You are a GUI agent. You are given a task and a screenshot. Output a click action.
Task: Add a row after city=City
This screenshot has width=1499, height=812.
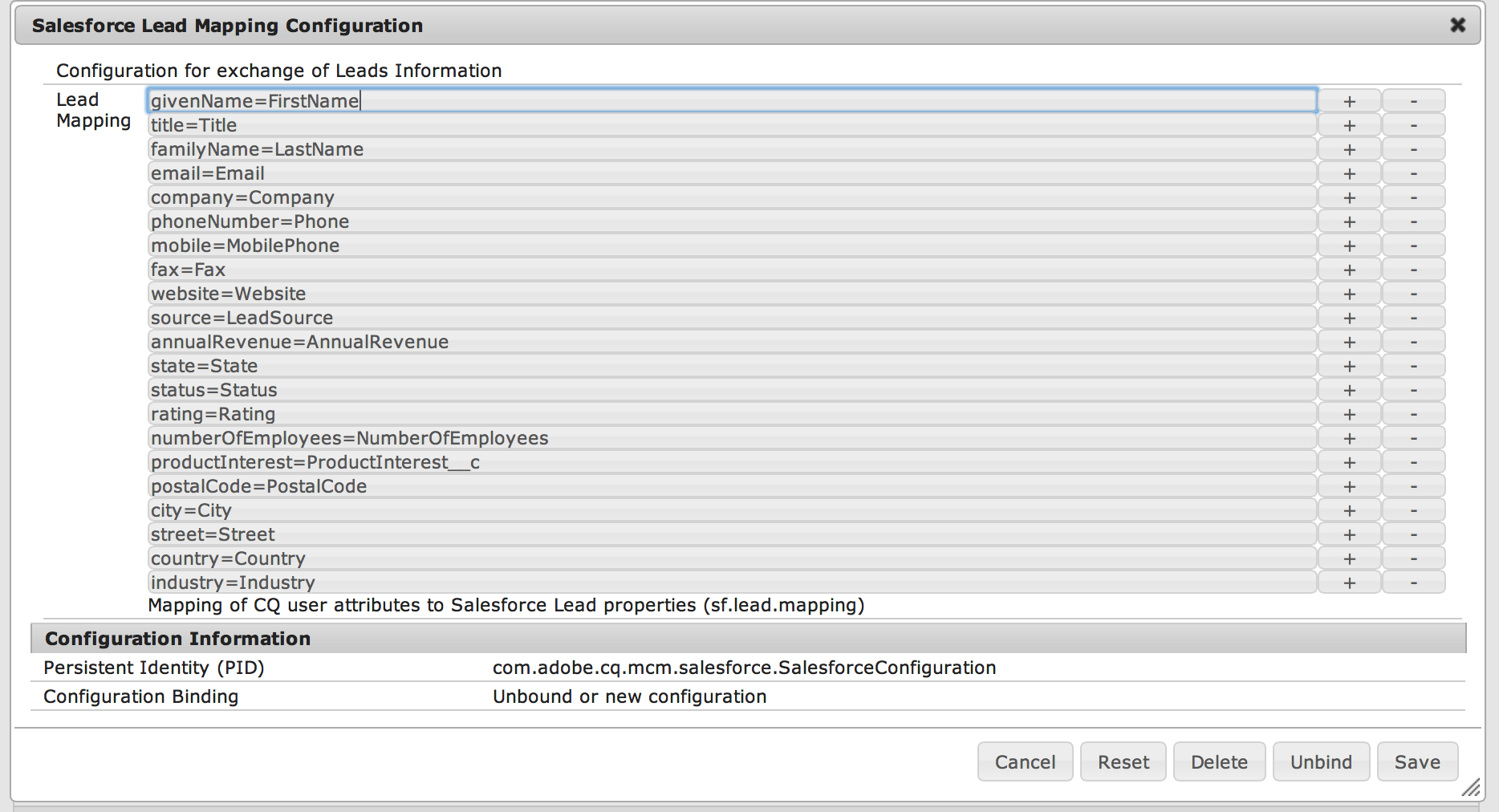pyautogui.click(x=1350, y=510)
